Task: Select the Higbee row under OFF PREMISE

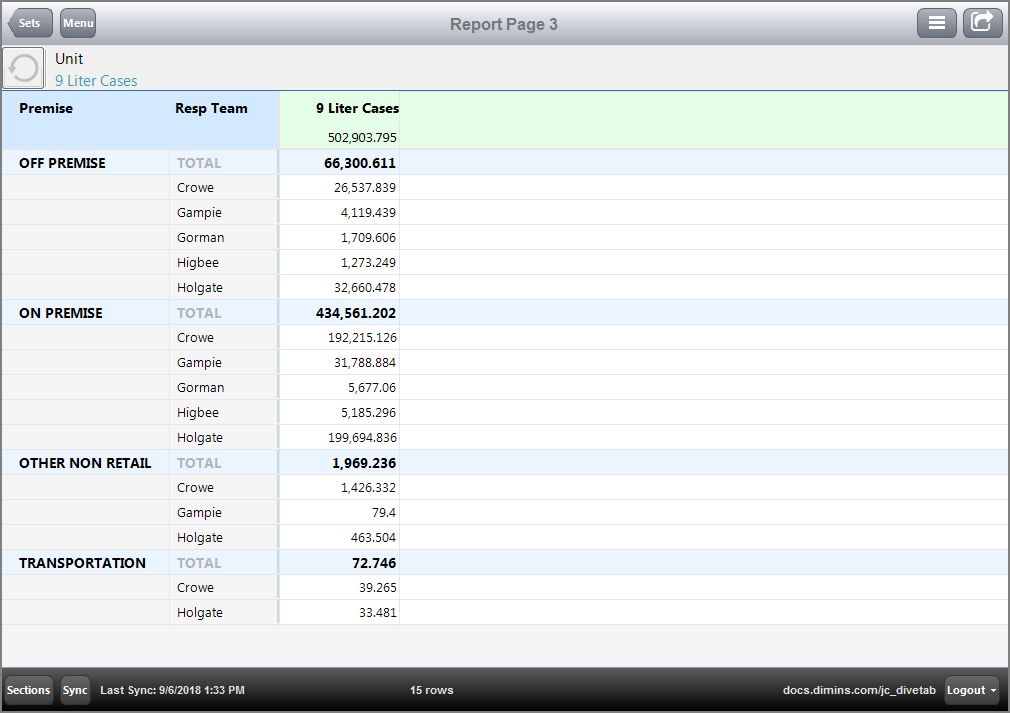Action: click(197, 262)
